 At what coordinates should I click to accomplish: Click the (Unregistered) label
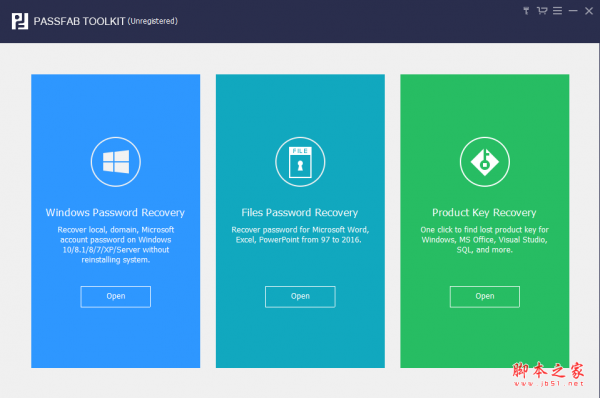[x=153, y=21]
